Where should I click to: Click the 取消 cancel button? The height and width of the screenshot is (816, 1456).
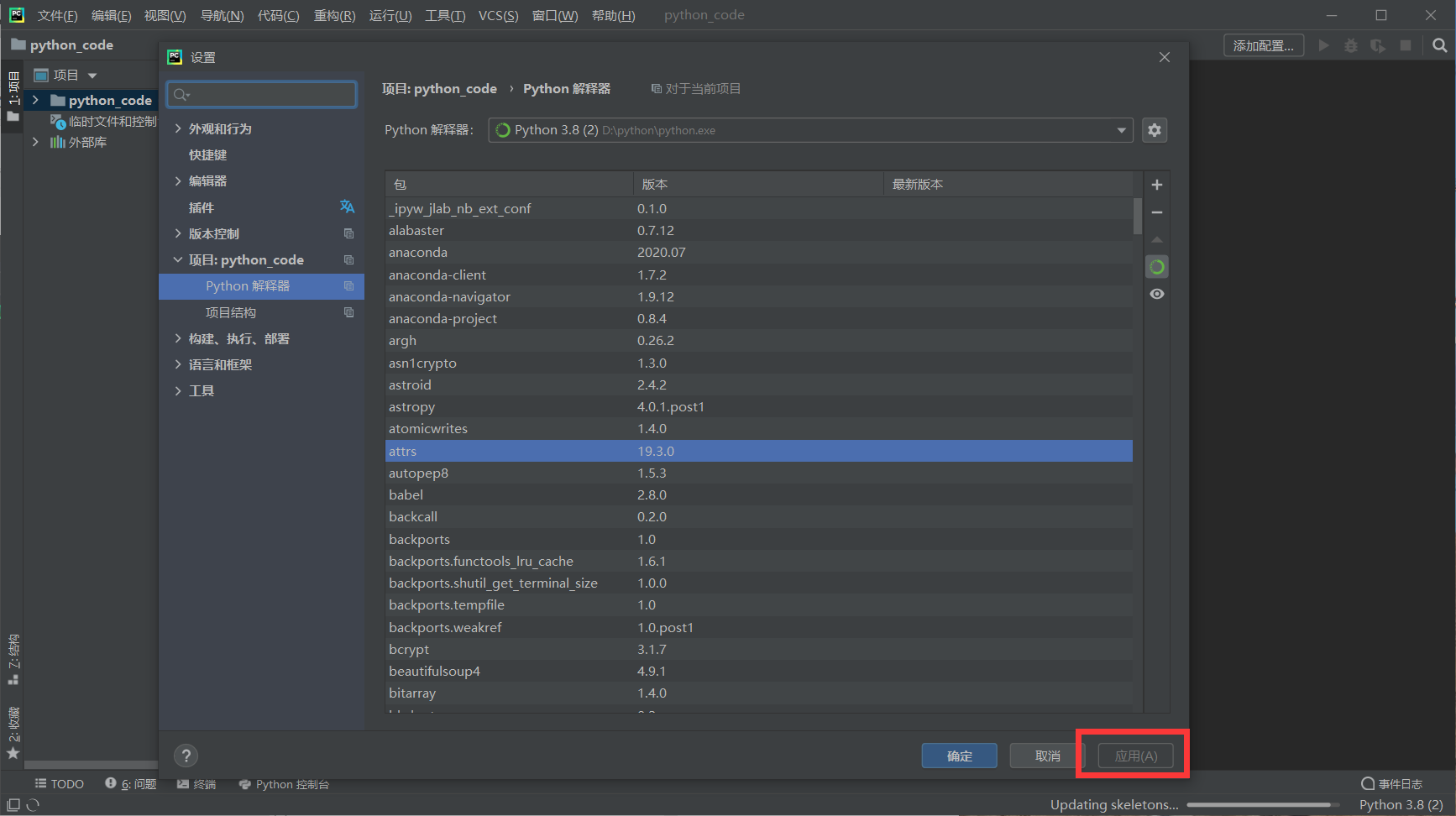click(1048, 756)
